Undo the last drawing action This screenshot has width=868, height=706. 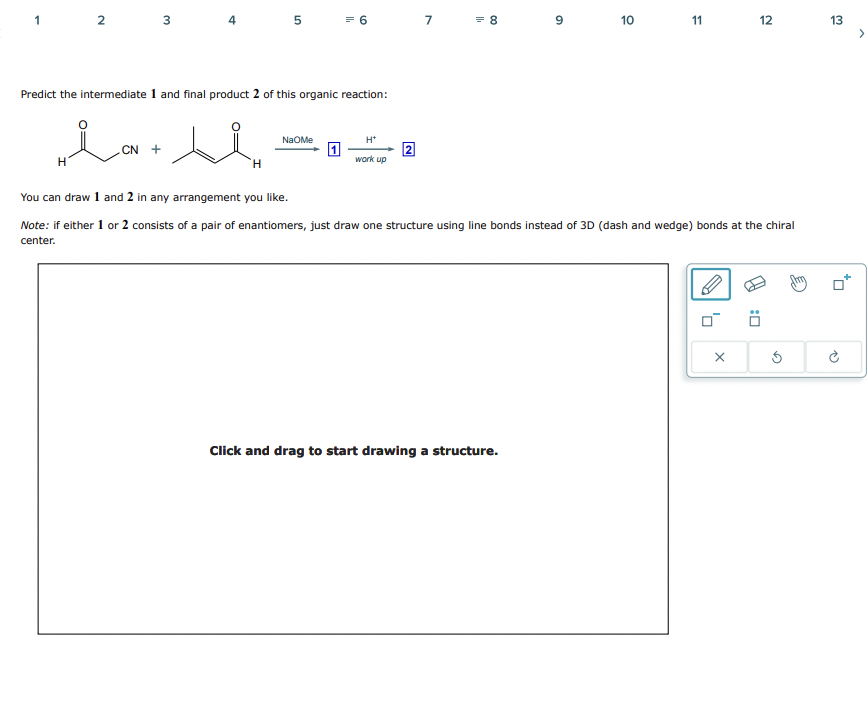click(x=776, y=357)
